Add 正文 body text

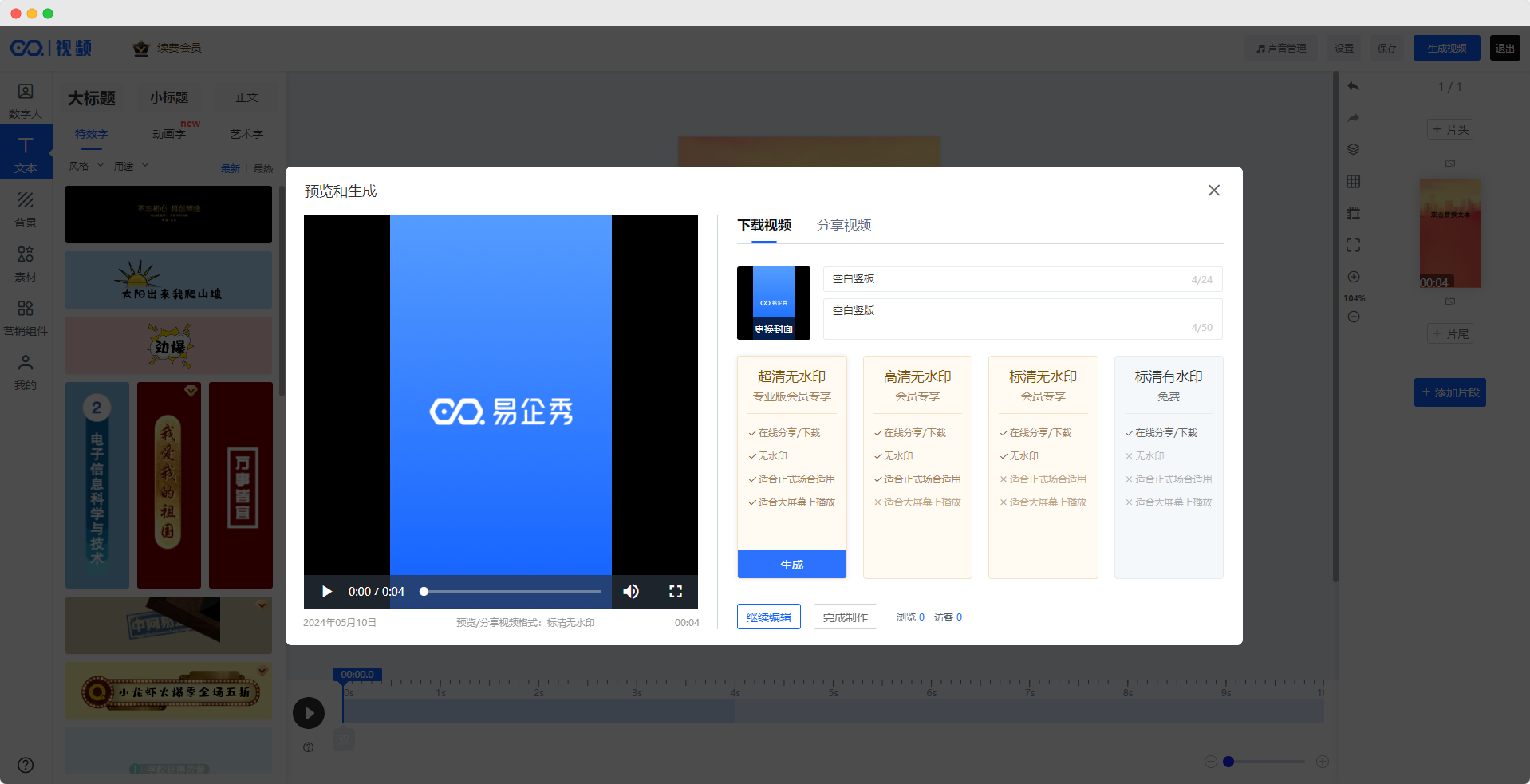pyautogui.click(x=246, y=97)
